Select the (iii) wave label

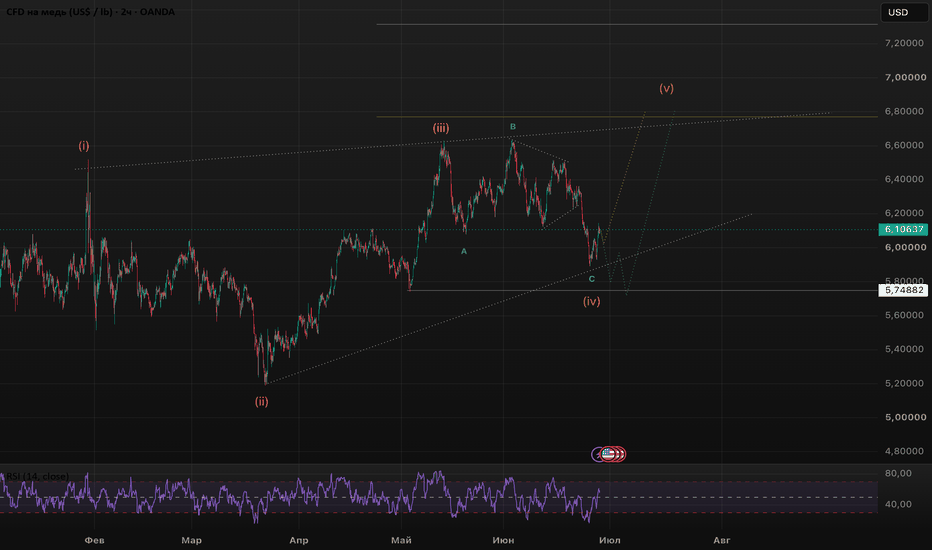[x=440, y=128]
